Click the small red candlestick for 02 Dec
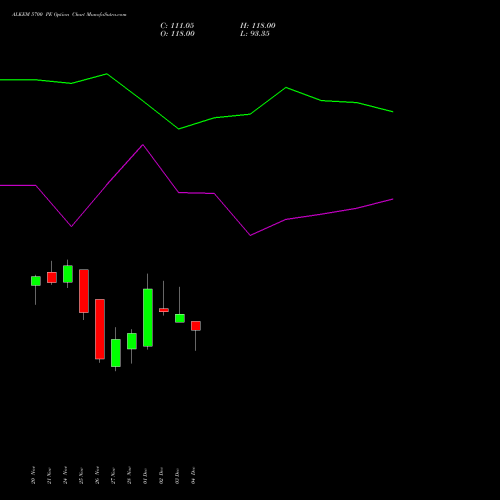 (164, 310)
